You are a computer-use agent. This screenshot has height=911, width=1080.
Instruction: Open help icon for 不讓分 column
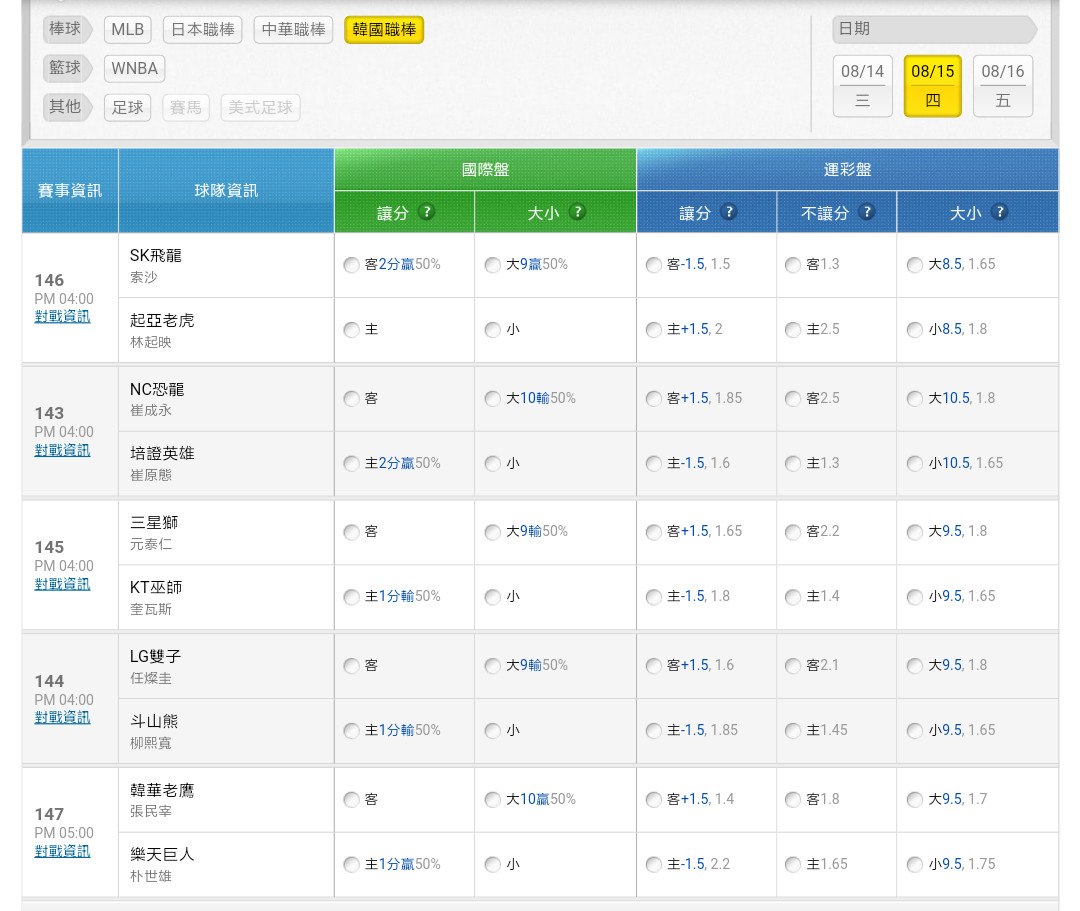pos(867,212)
